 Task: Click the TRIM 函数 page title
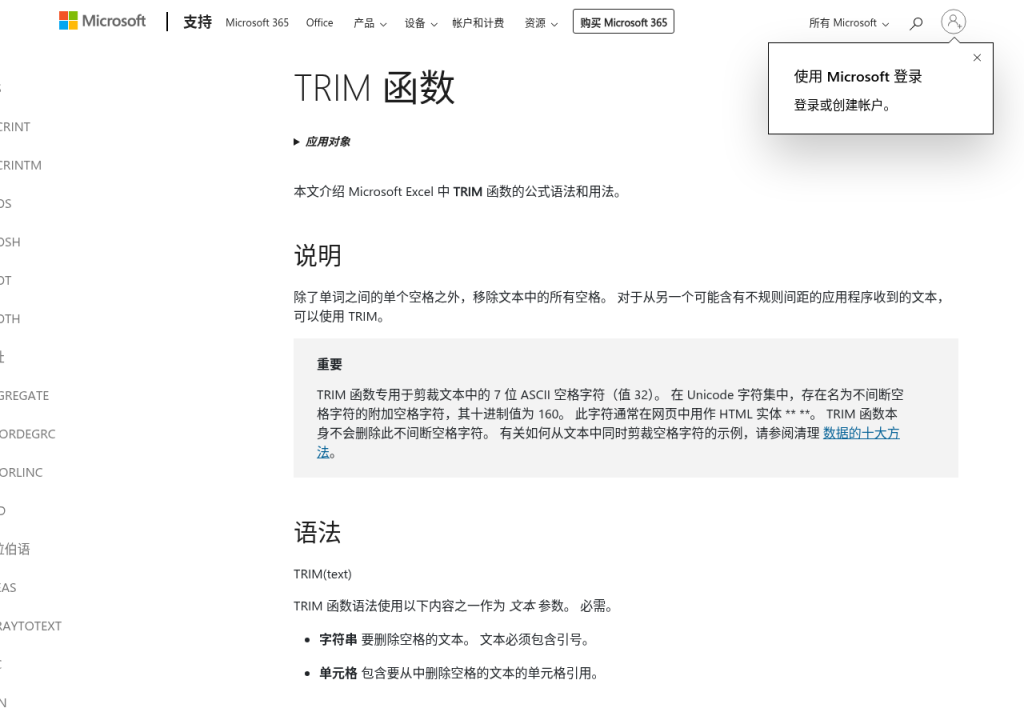[374, 88]
